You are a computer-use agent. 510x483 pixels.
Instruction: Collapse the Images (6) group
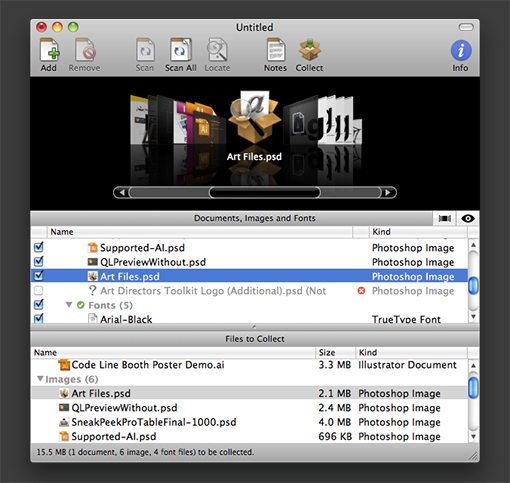click(40, 379)
